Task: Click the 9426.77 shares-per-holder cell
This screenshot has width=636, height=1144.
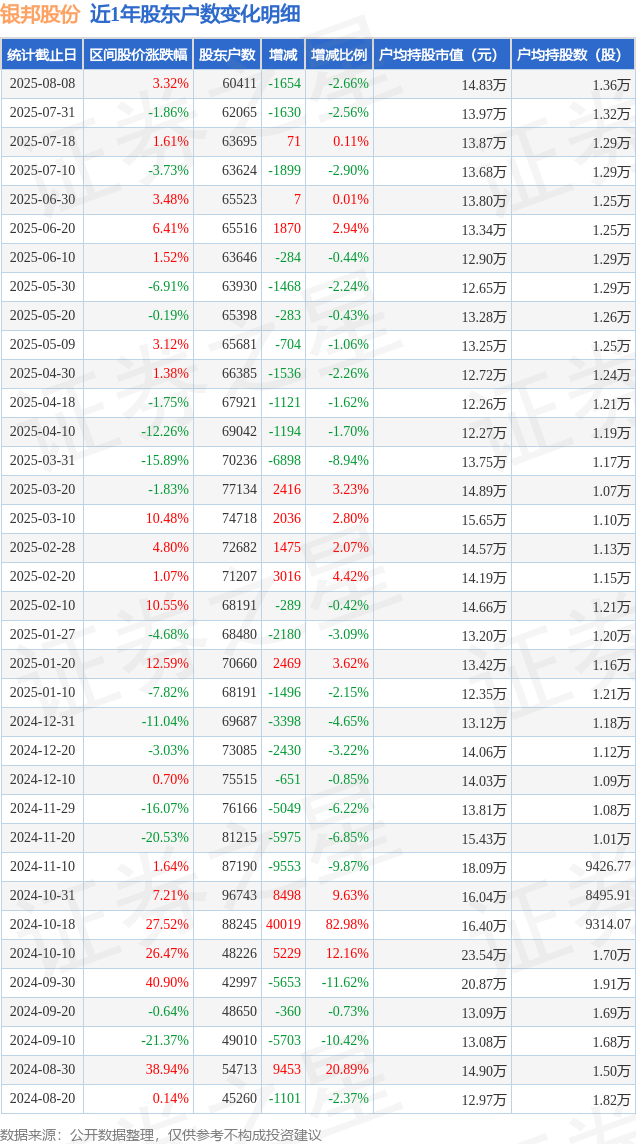Action: pyautogui.click(x=605, y=867)
